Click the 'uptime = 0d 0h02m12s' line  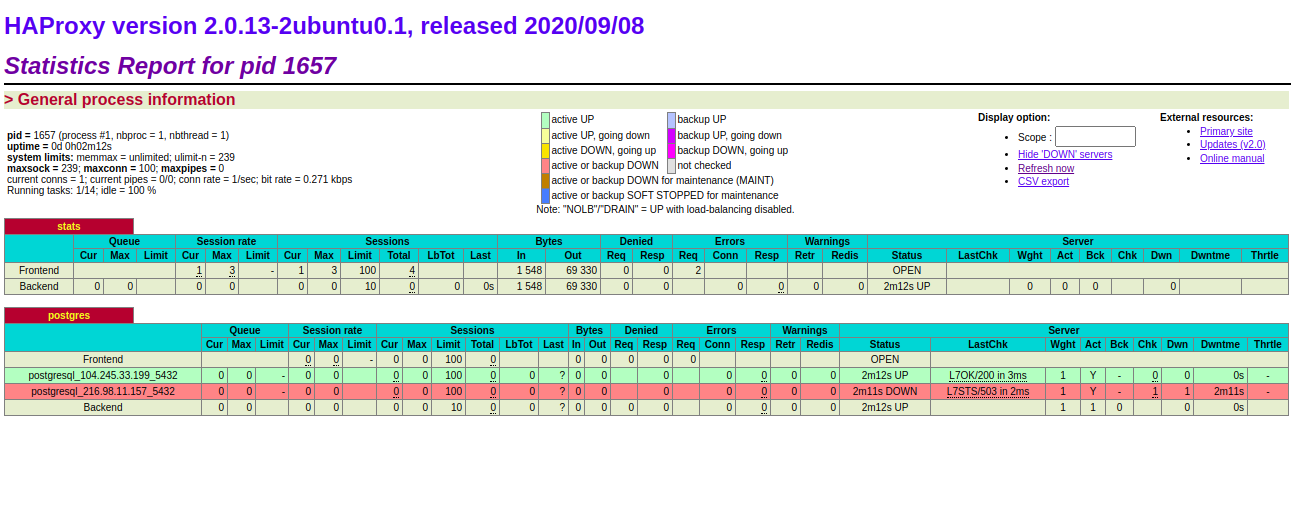59,146
